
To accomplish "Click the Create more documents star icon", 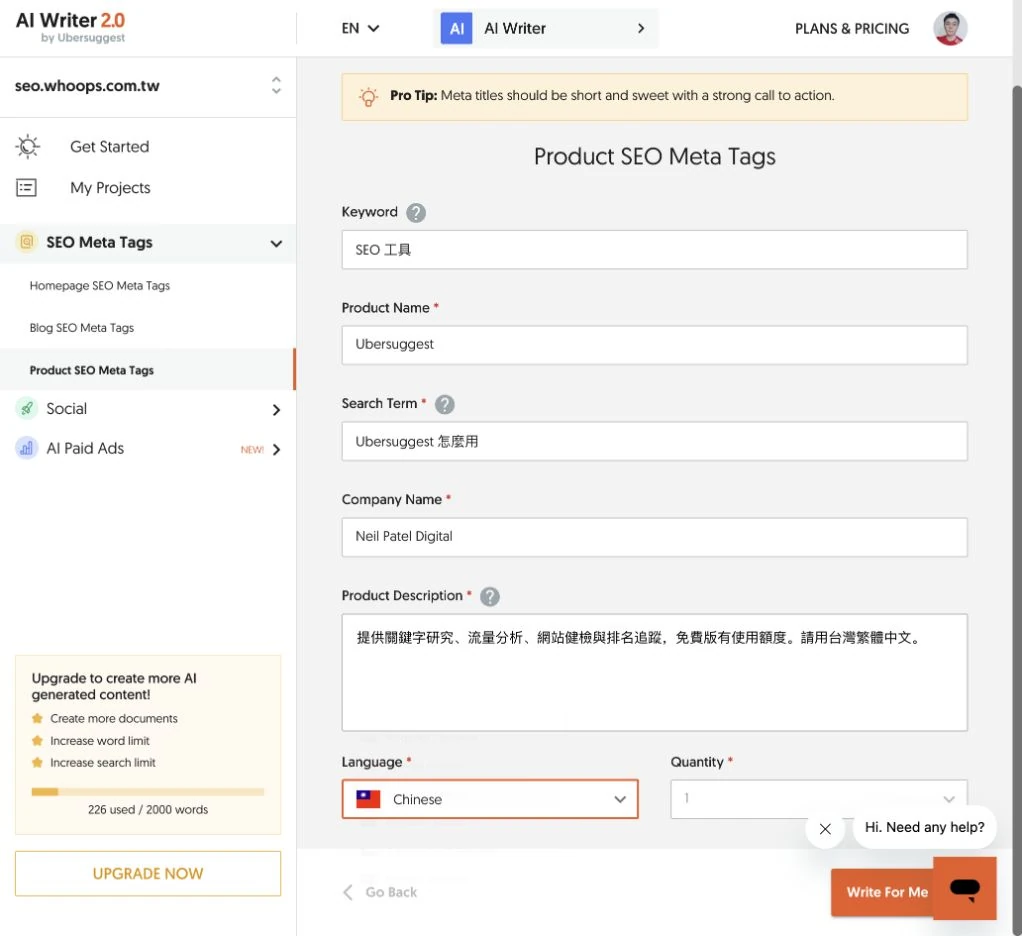I will [x=37, y=718].
